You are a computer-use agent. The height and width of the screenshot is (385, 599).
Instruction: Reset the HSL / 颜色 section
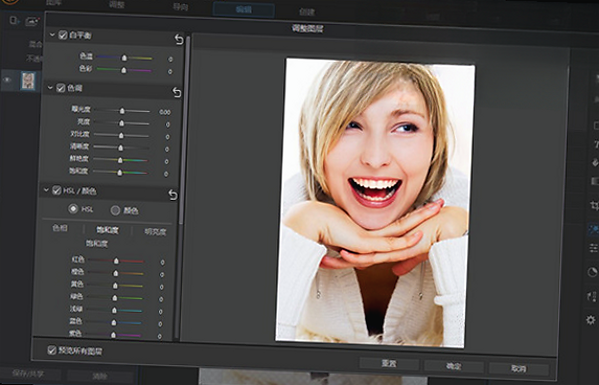173,195
